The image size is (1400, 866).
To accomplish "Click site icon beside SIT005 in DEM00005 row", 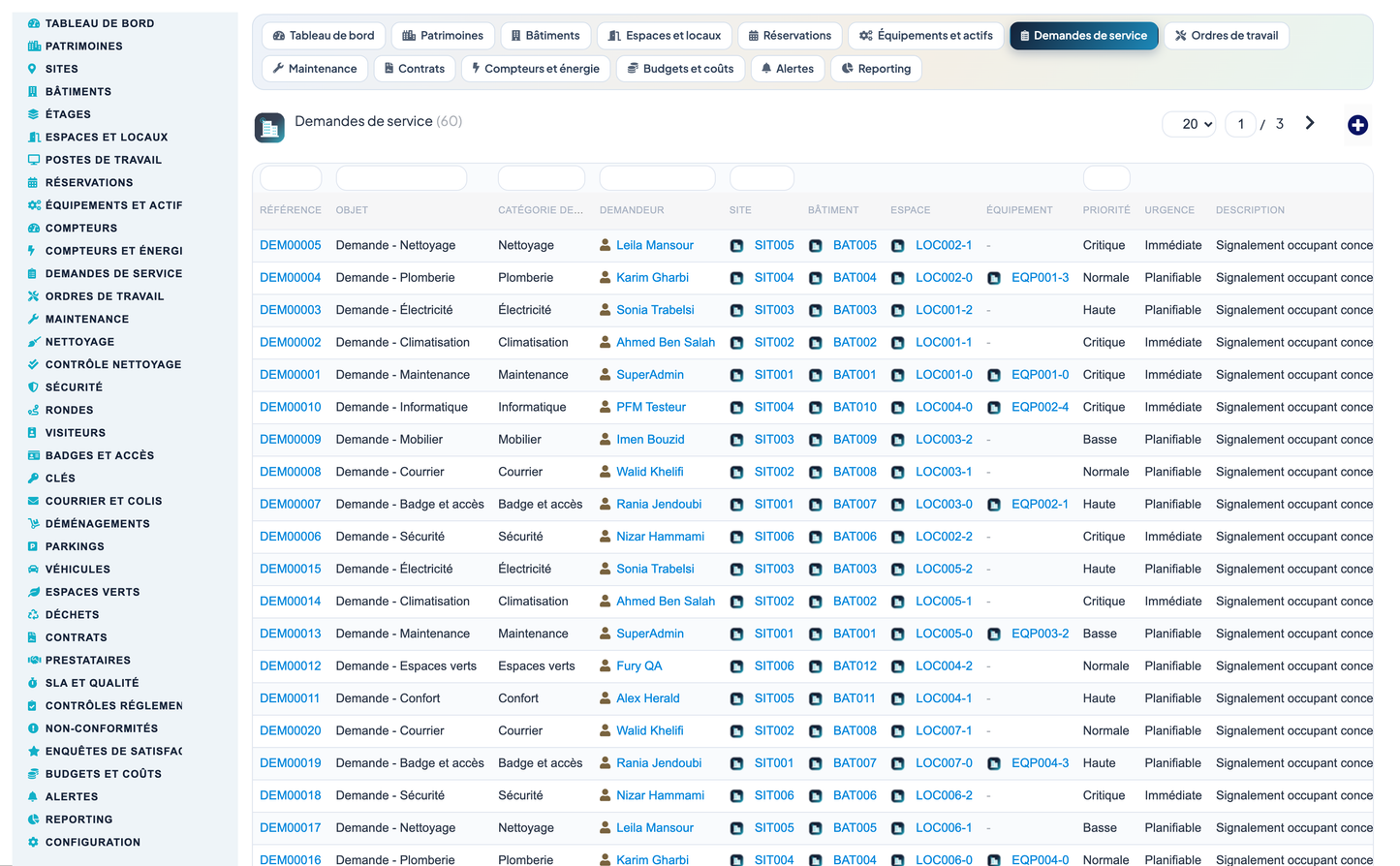I will pyautogui.click(x=737, y=246).
